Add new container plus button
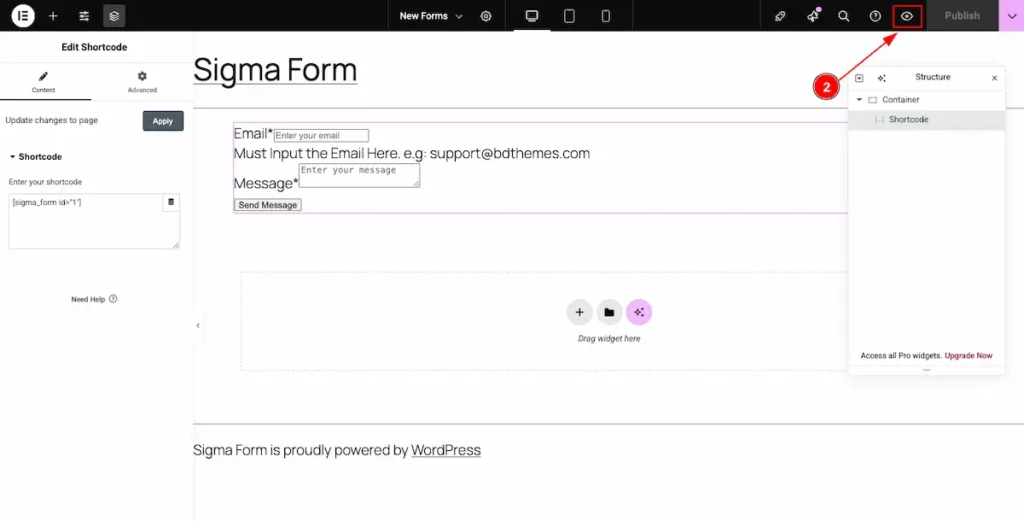This screenshot has height=521, width=1024. (x=579, y=312)
